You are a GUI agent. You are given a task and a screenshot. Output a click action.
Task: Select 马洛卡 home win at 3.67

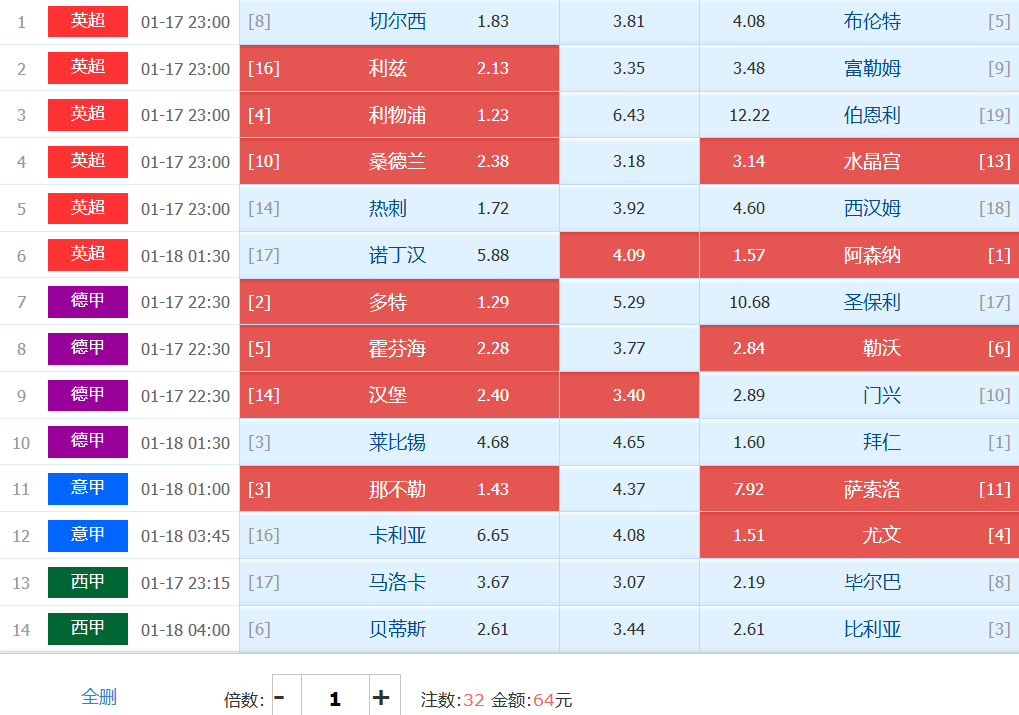pyautogui.click(x=399, y=582)
